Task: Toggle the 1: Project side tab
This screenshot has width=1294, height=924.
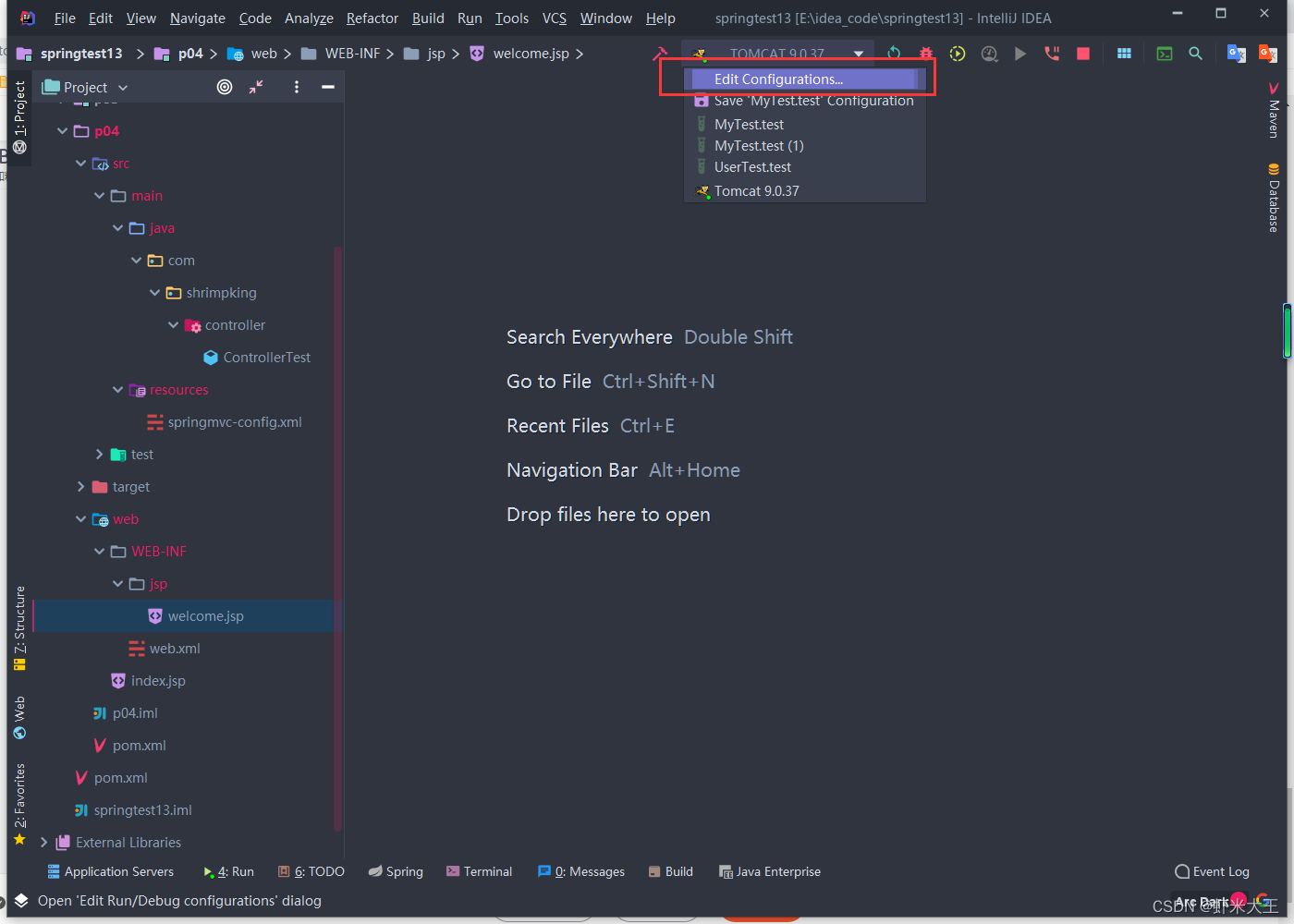Action: pos(19,117)
